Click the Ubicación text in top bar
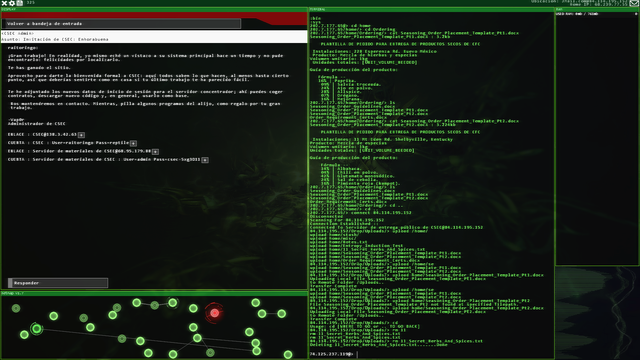 pyautogui.click(x=580, y=1)
